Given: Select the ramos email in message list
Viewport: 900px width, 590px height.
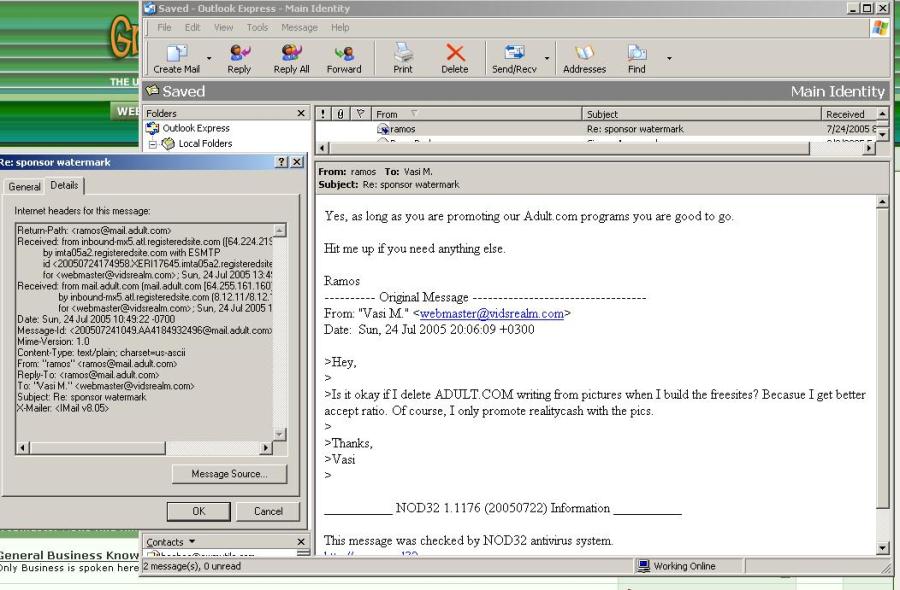Looking at the screenshot, I should point(403,130).
